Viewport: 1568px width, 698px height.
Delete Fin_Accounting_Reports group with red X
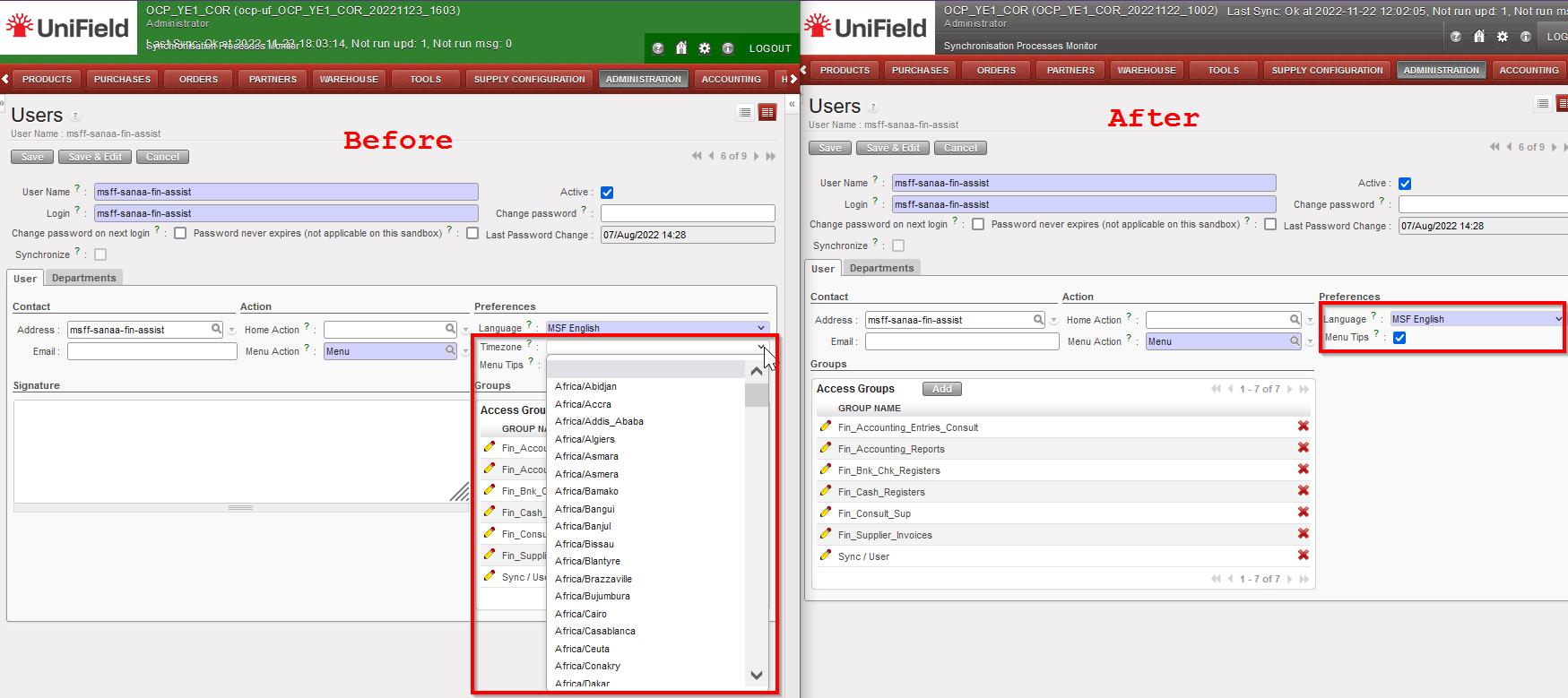click(x=1304, y=448)
